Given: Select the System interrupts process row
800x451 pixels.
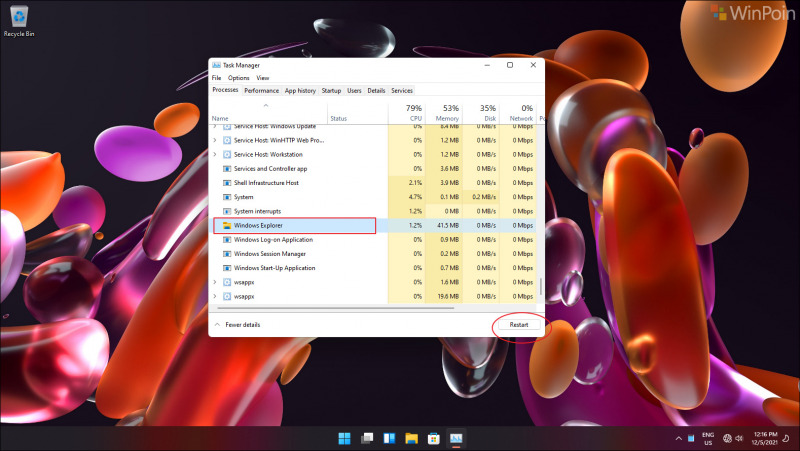Looking at the screenshot, I should pyautogui.click(x=290, y=212).
